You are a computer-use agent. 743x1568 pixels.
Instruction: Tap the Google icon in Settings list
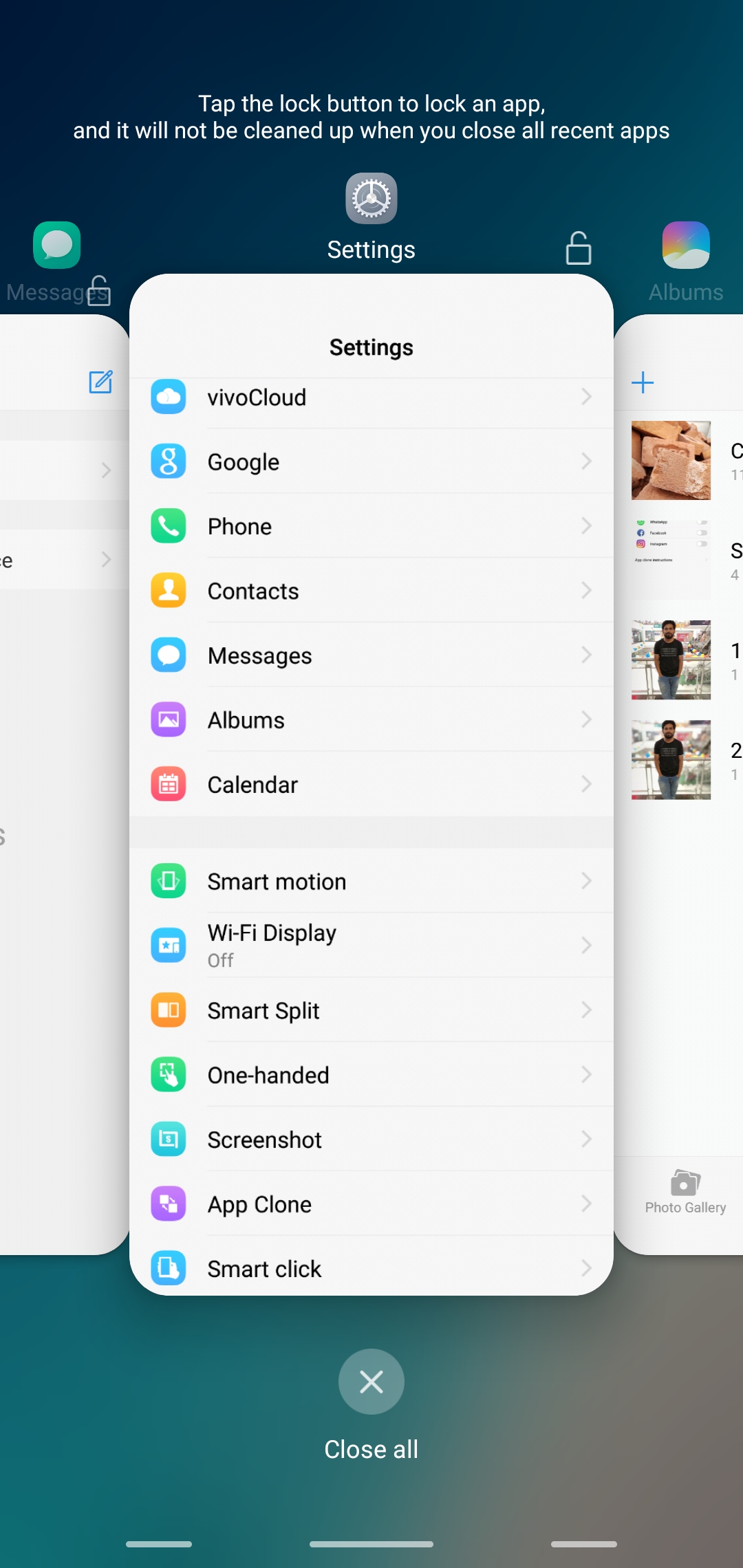169,461
